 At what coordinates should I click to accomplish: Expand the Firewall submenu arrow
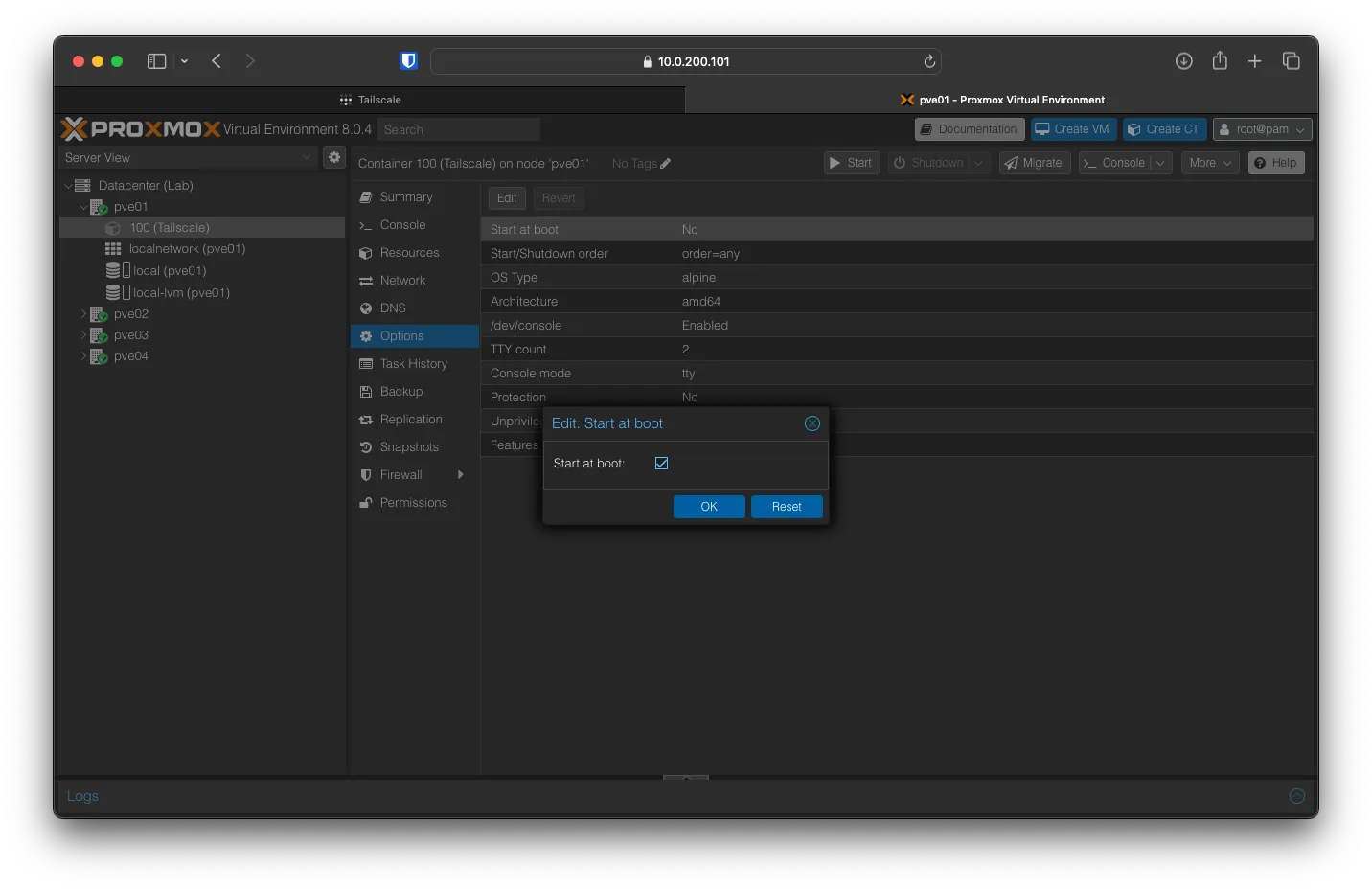pos(461,474)
